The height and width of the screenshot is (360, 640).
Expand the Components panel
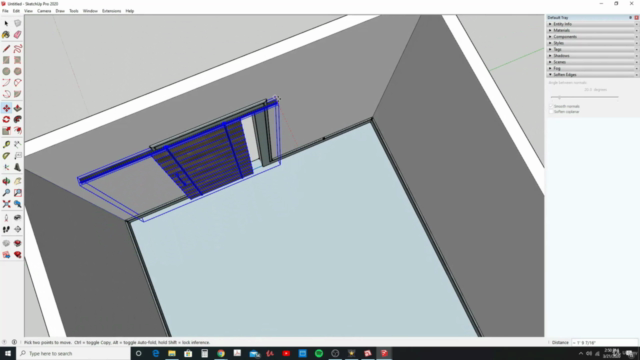click(593, 37)
